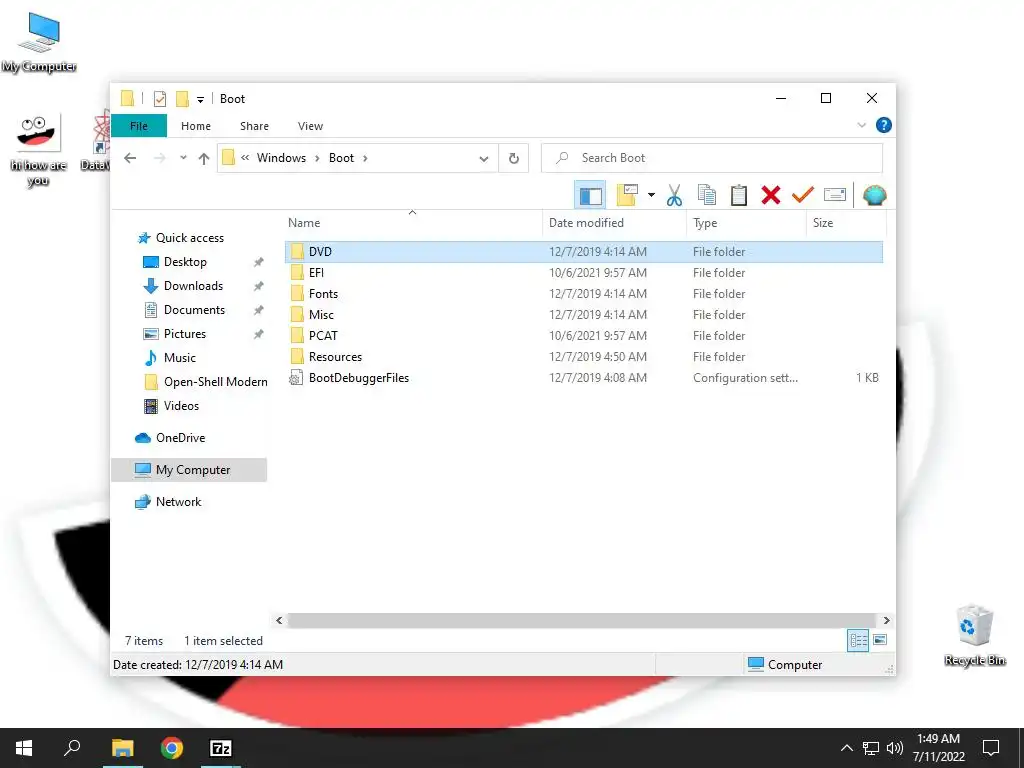1024x768 pixels.
Task: Open the Share ribbon tab
Action: click(x=254, y=126)
